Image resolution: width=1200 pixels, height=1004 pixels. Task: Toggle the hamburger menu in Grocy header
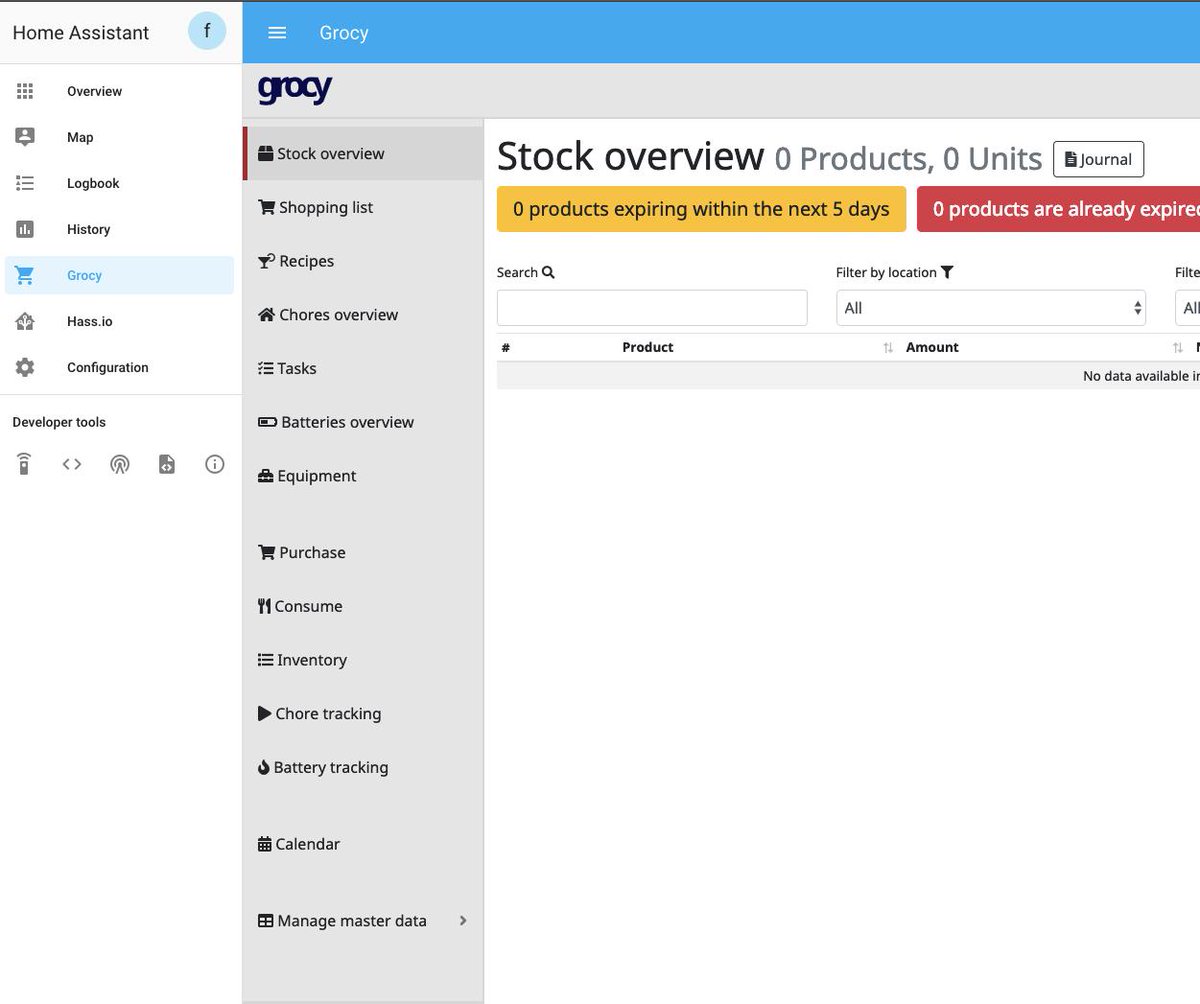277,33
